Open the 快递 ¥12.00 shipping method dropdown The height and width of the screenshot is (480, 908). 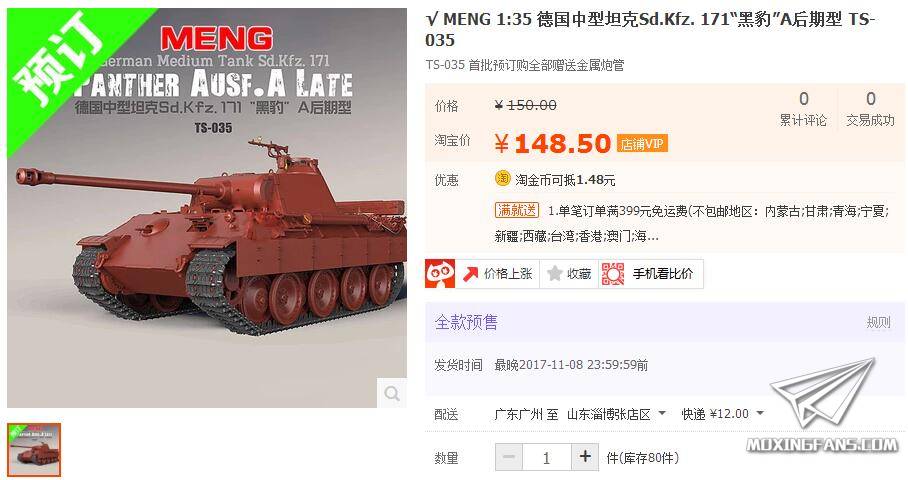click(x=723, y=415)
